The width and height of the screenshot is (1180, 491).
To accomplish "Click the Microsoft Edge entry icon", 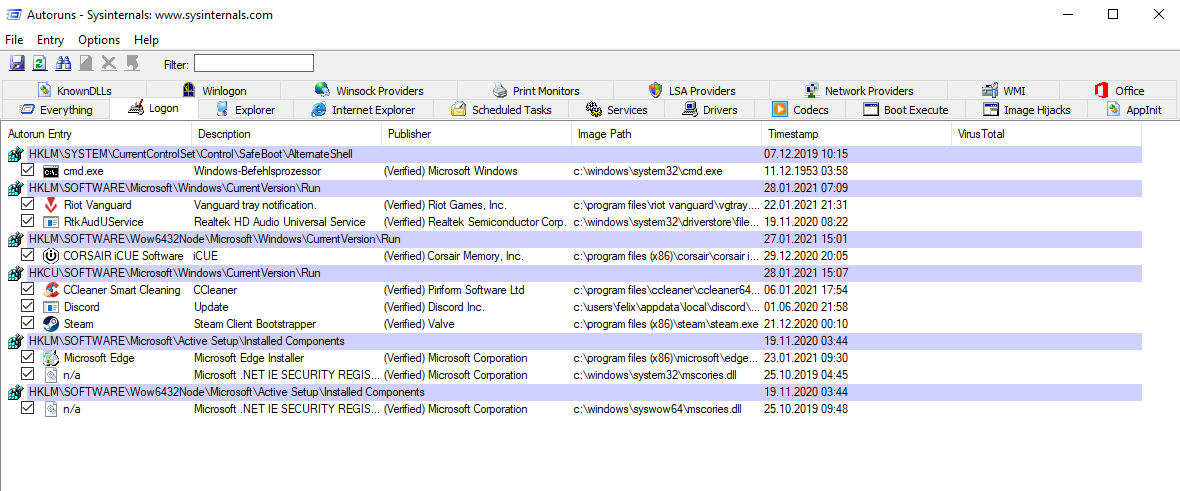I will click(50, 358).
